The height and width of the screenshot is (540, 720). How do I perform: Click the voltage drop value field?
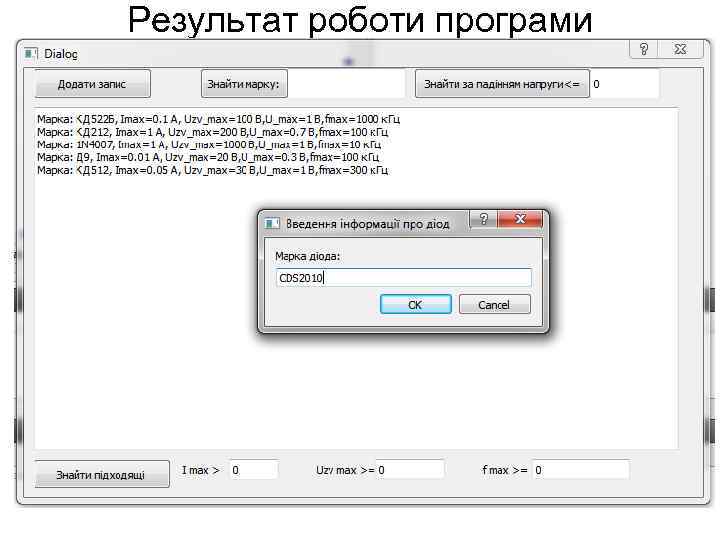coord(624,84)
